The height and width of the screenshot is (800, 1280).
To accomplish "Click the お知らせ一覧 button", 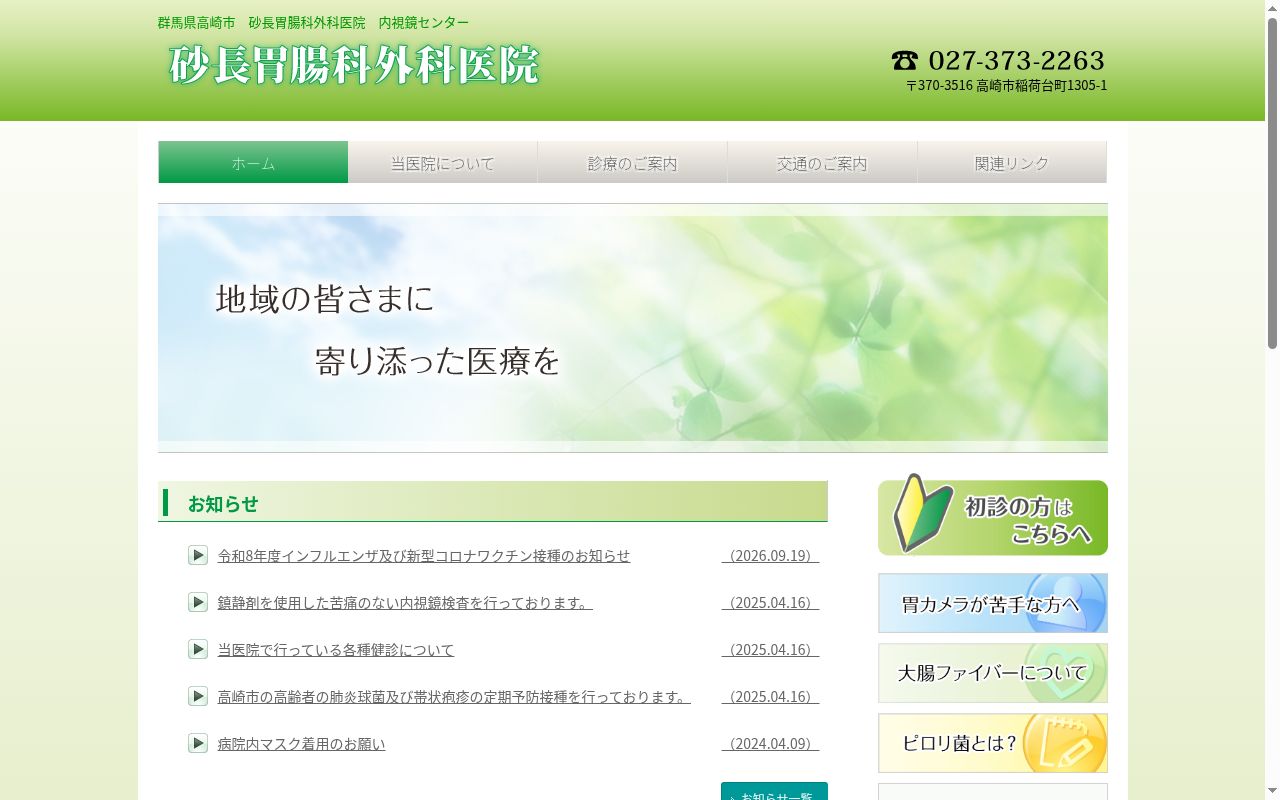I will 774,791.
